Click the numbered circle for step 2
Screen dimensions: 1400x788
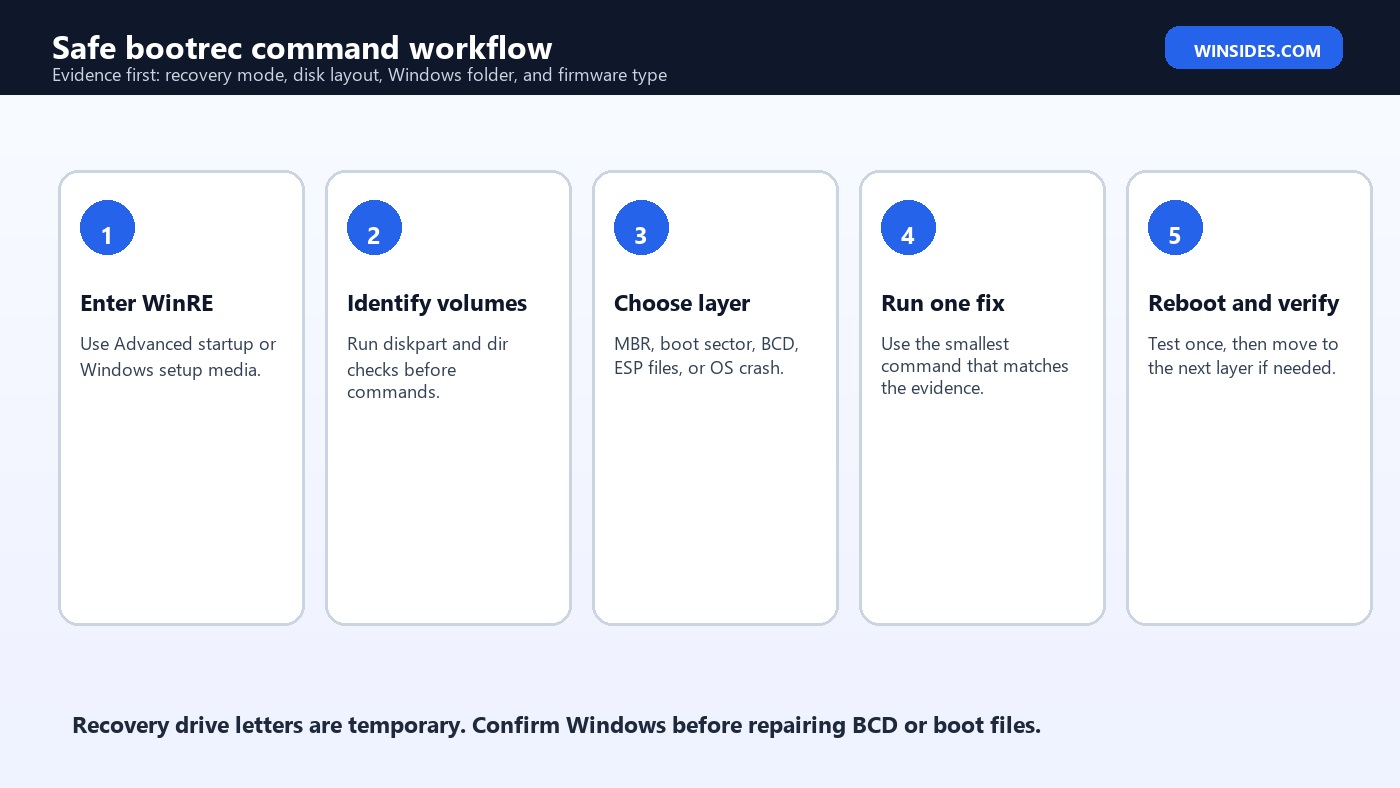coord(374,228)
